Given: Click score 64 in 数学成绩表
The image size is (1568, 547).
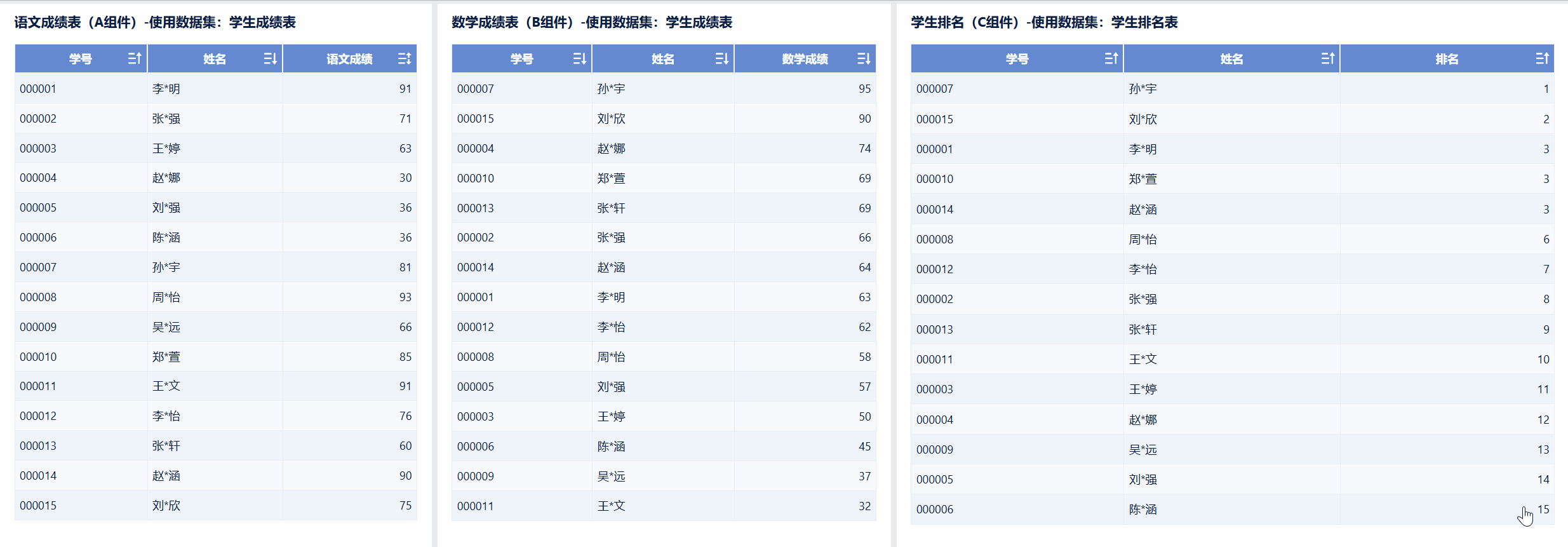Looking at the screenshot, I should point(864,267).
